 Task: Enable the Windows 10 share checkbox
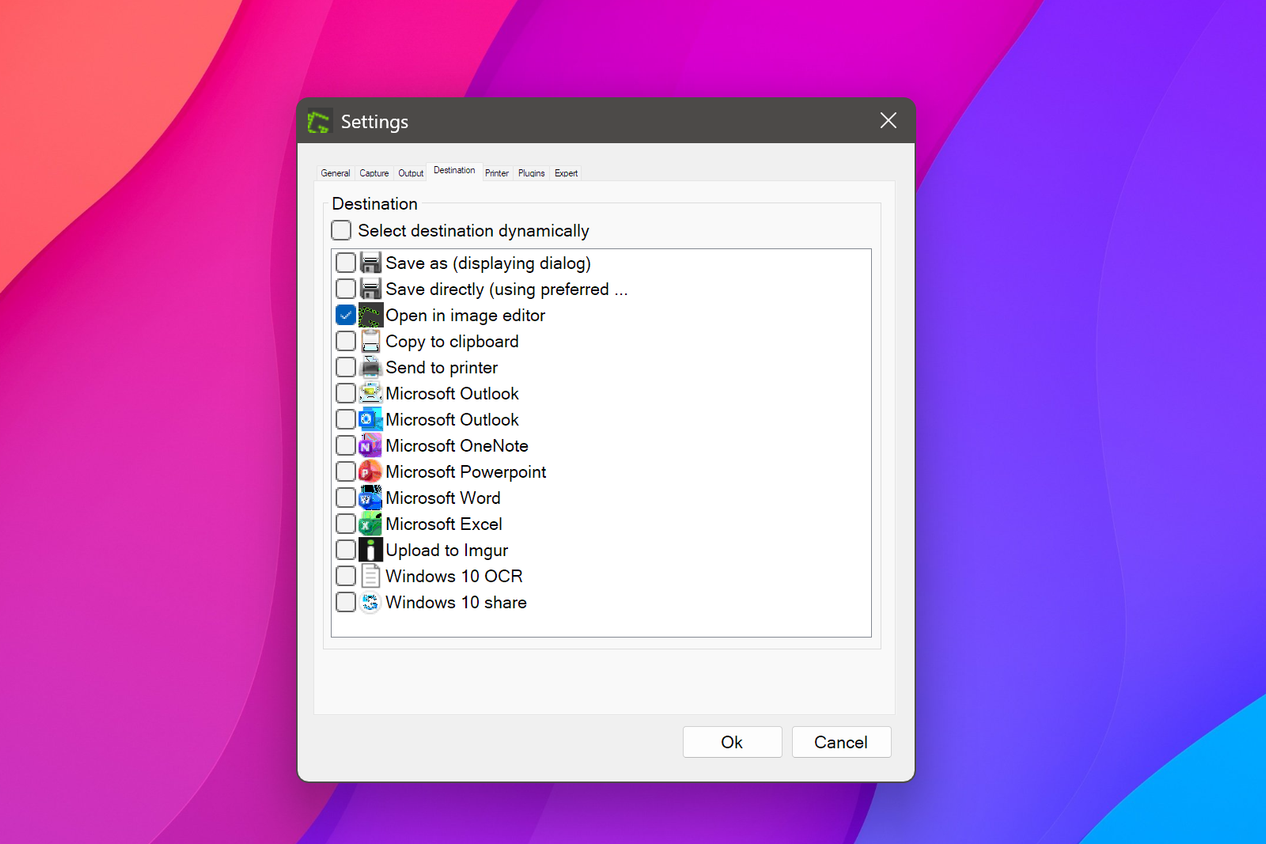click(x=346, y=602)
